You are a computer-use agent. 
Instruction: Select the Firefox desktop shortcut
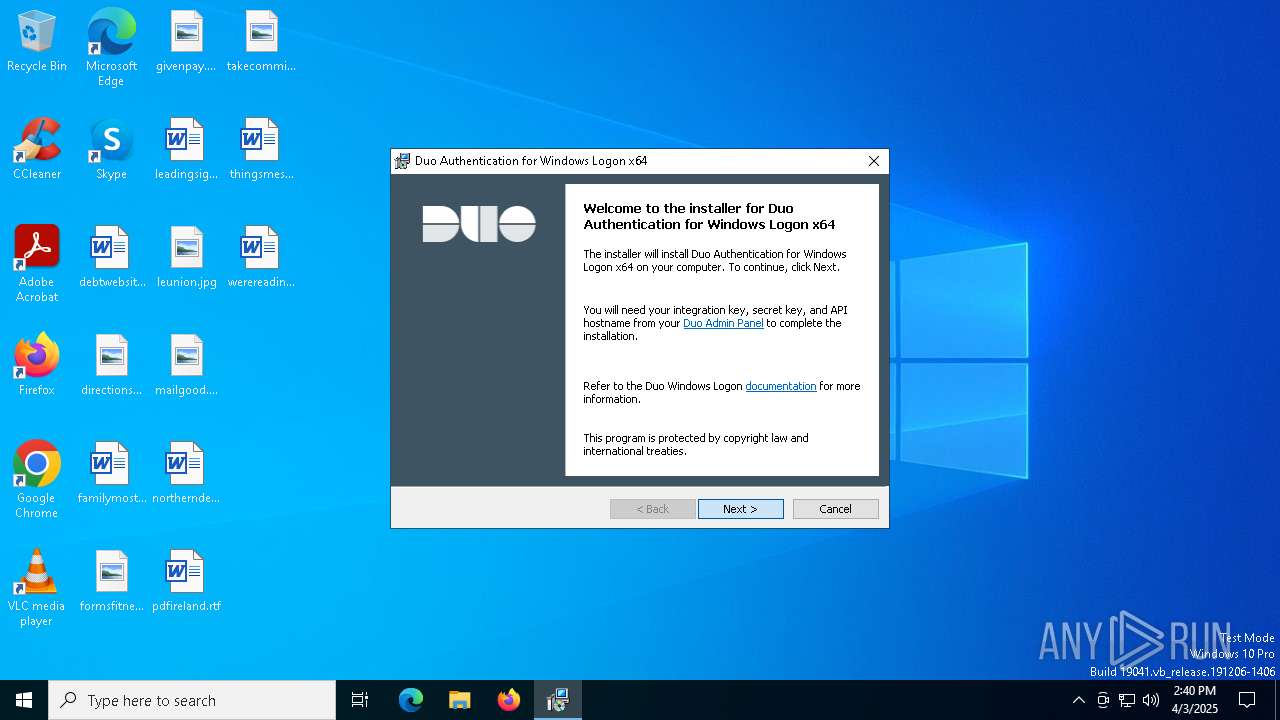(x=37, y=366)
